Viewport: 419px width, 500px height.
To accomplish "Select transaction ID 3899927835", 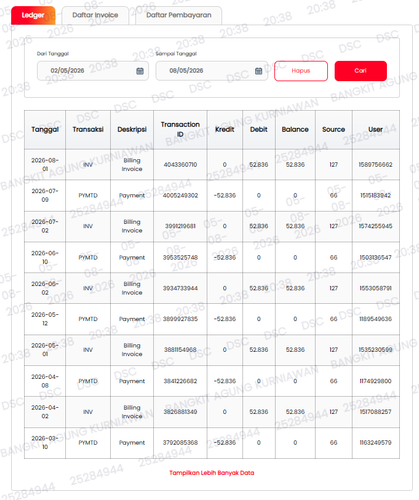I will coord(180,319).
